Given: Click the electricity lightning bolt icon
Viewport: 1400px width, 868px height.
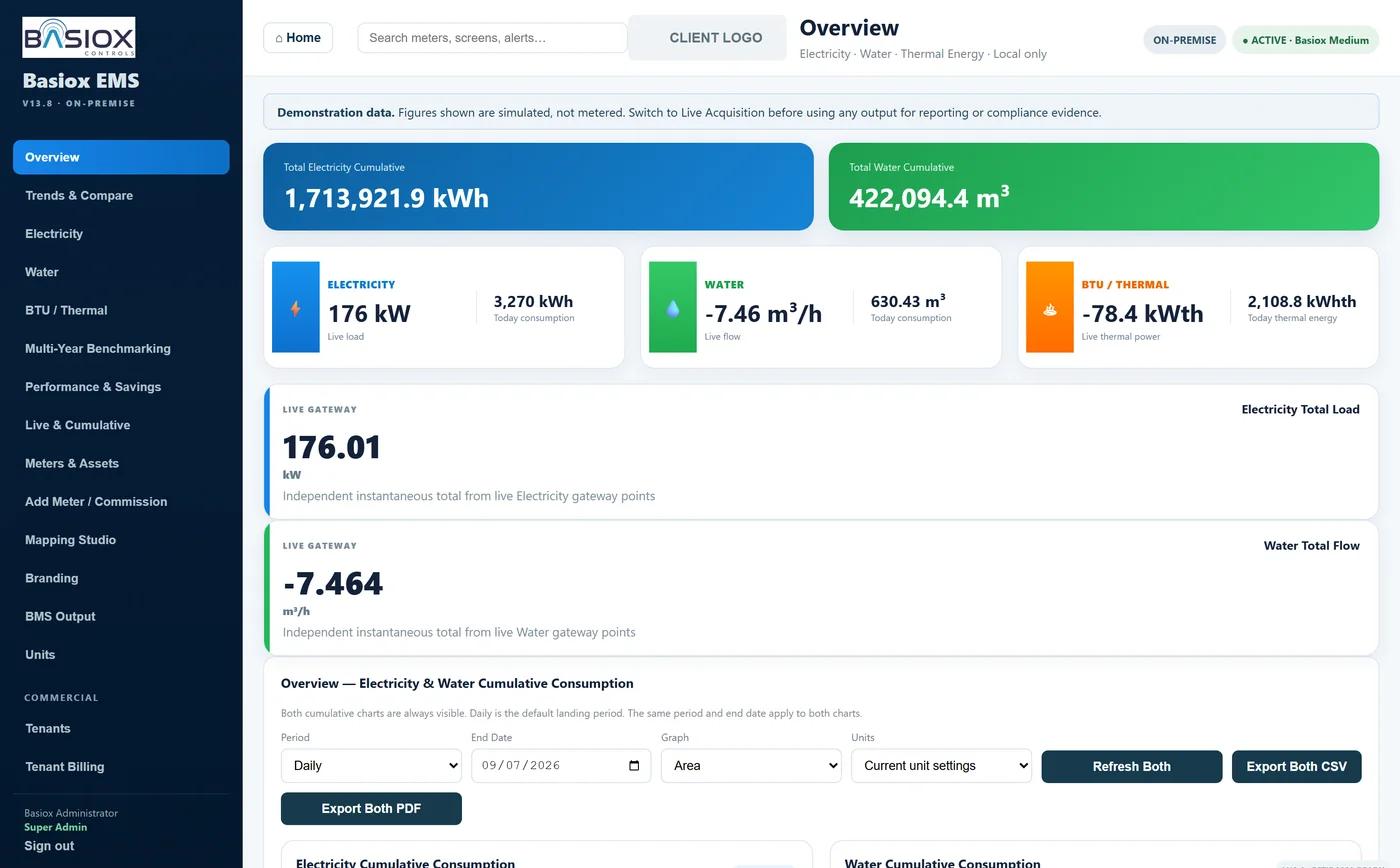Looking at the screenshot, I should (x=295, y=309).
